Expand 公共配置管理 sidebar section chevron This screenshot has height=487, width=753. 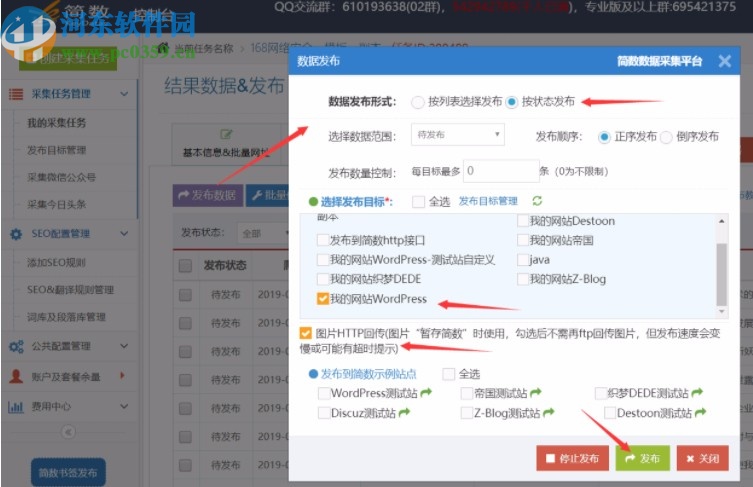point(124,346)
